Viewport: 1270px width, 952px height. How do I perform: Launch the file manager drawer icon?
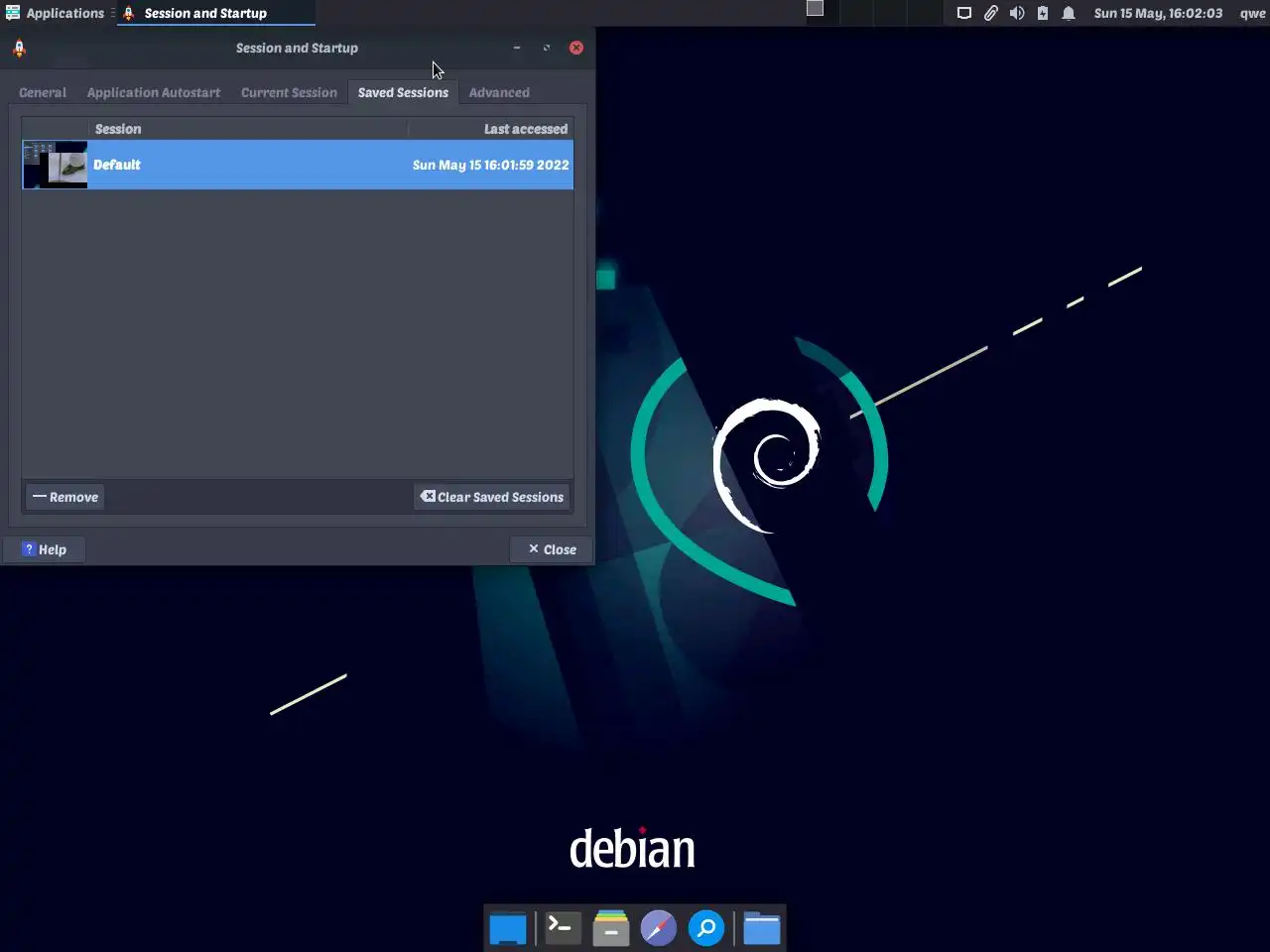(610, 928)
